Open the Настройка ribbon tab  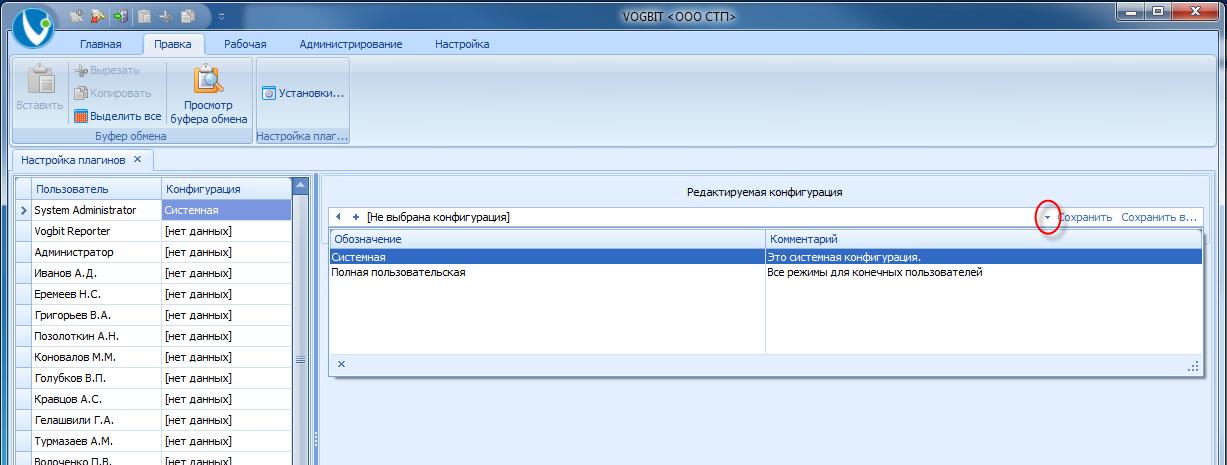tap(461, 44)
